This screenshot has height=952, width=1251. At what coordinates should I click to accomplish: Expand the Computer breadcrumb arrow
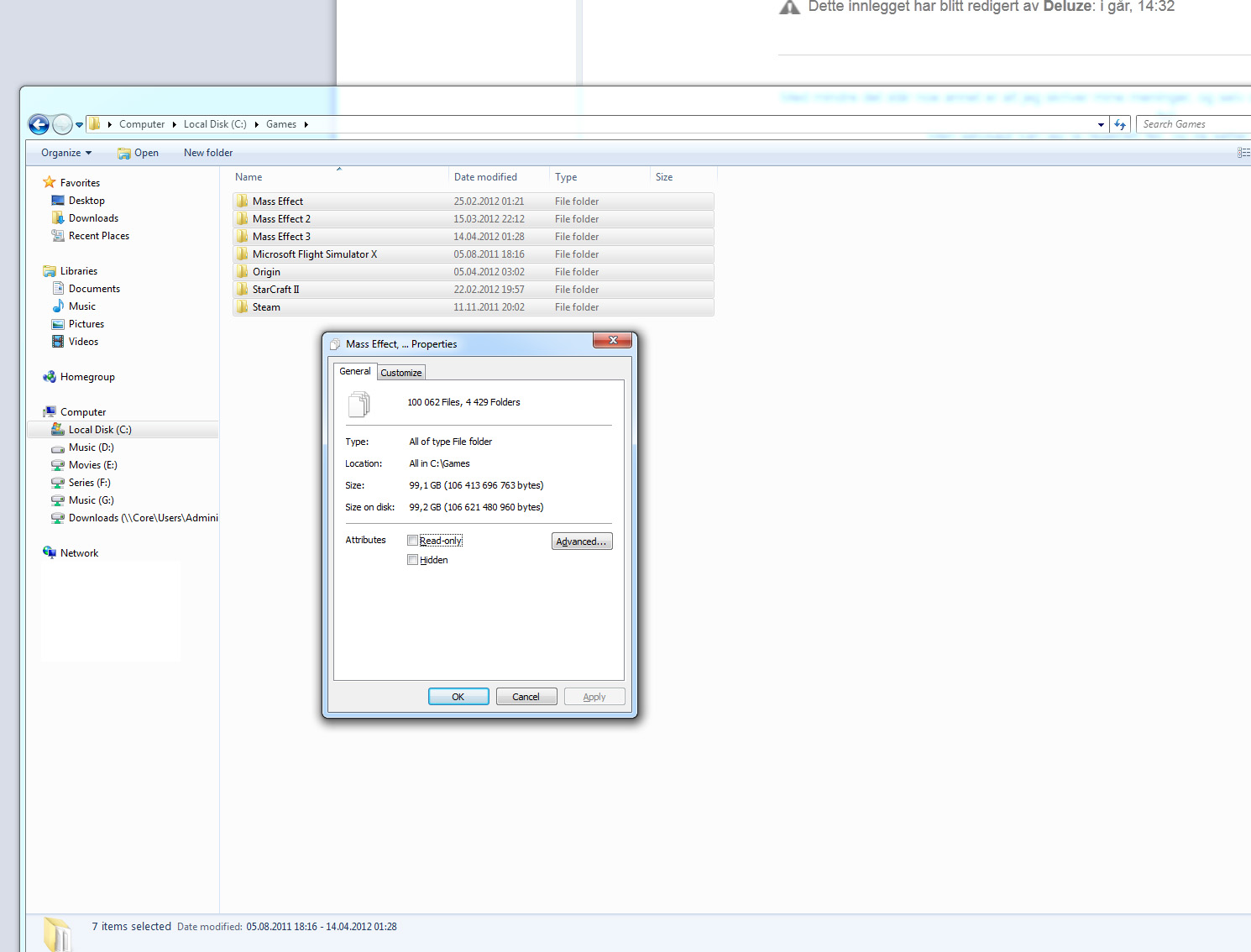coord(175,124)
